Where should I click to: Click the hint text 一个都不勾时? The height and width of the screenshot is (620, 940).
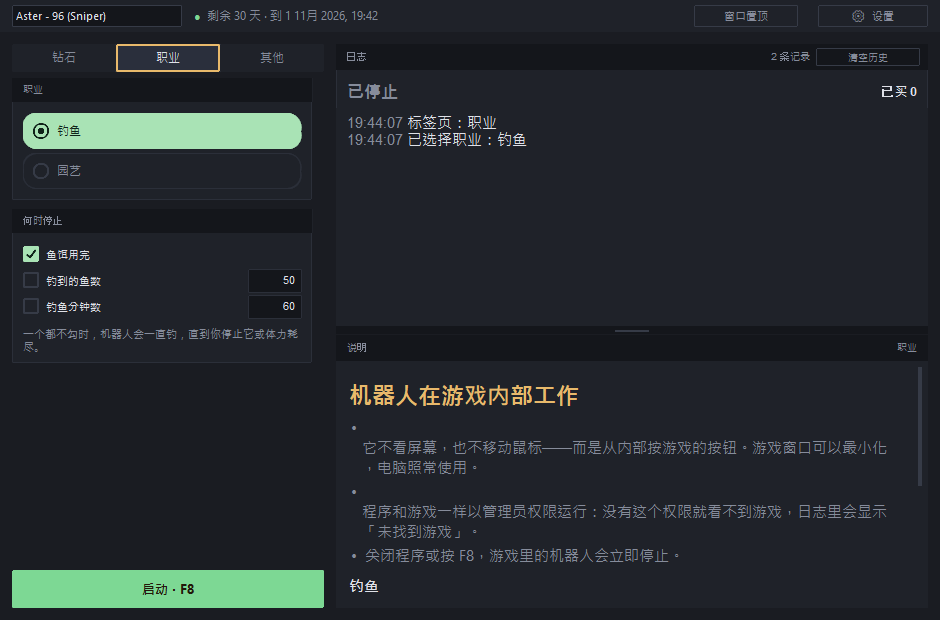(x=161, y=340)
